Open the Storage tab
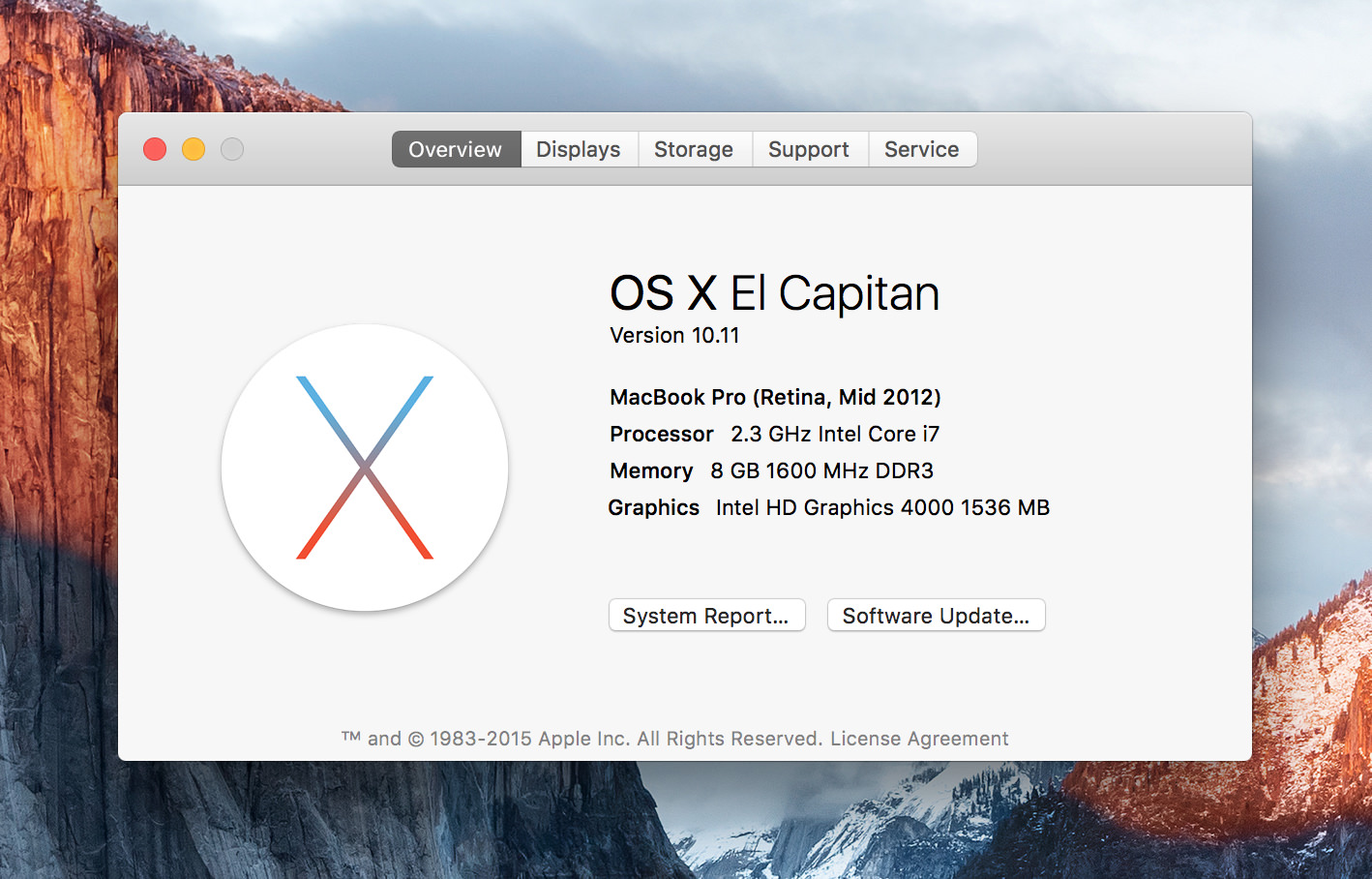 click(694, 149)
